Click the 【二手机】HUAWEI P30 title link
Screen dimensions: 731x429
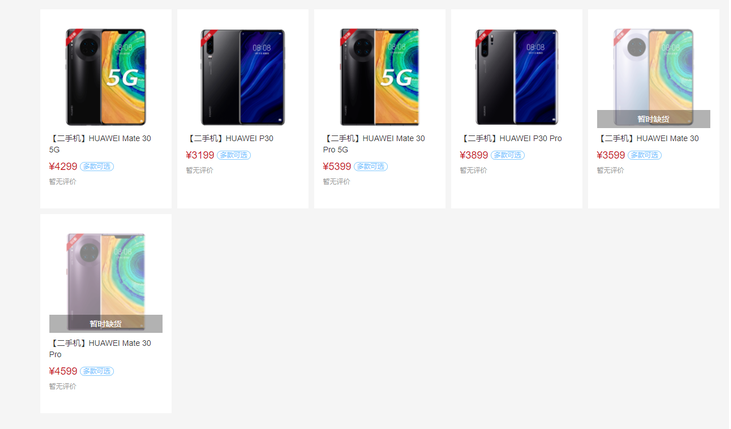[x=230, y=138]
